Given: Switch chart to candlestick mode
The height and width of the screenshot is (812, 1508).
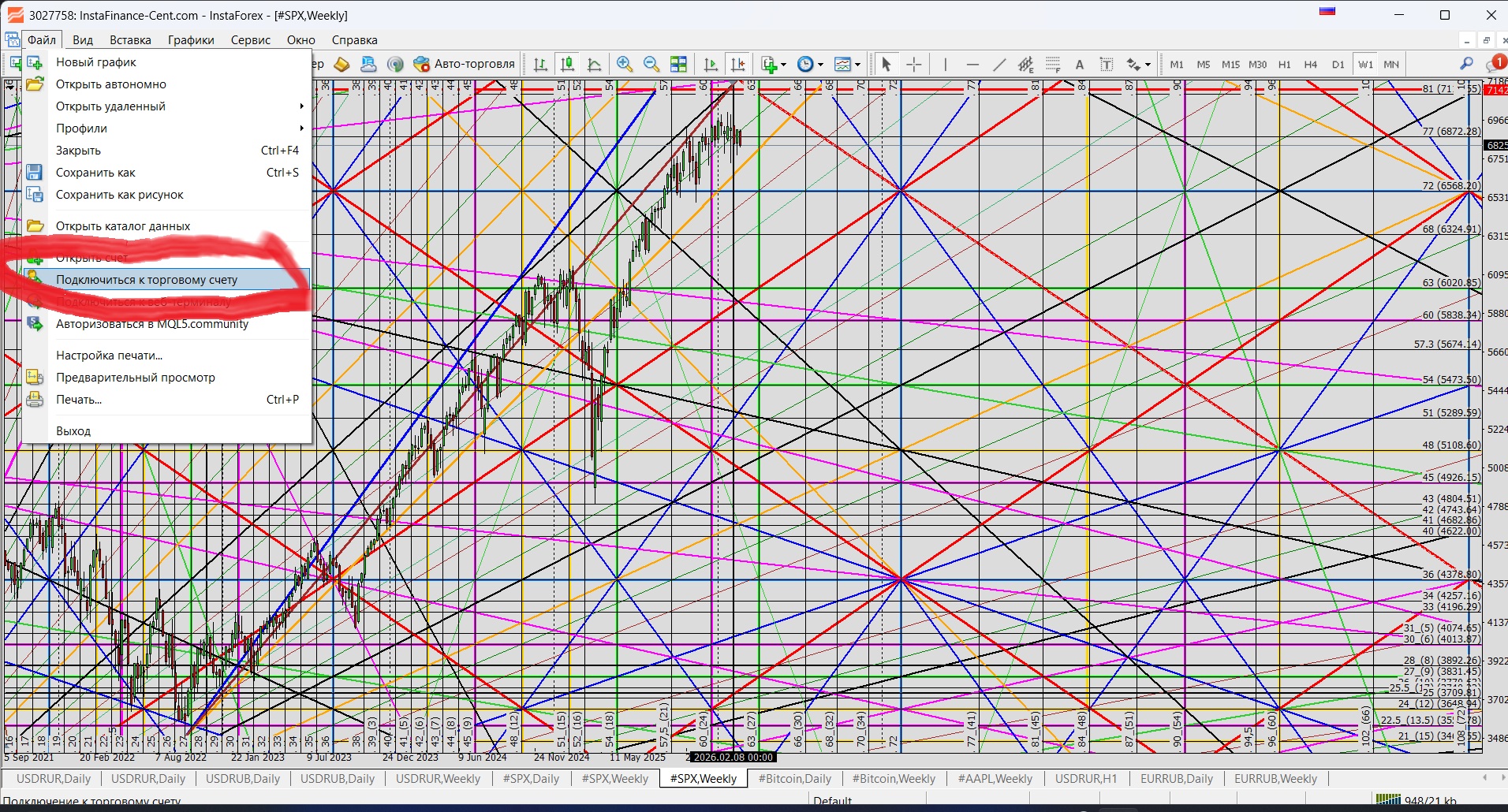Looking at the screenshot, I should (x=567, y=65).
